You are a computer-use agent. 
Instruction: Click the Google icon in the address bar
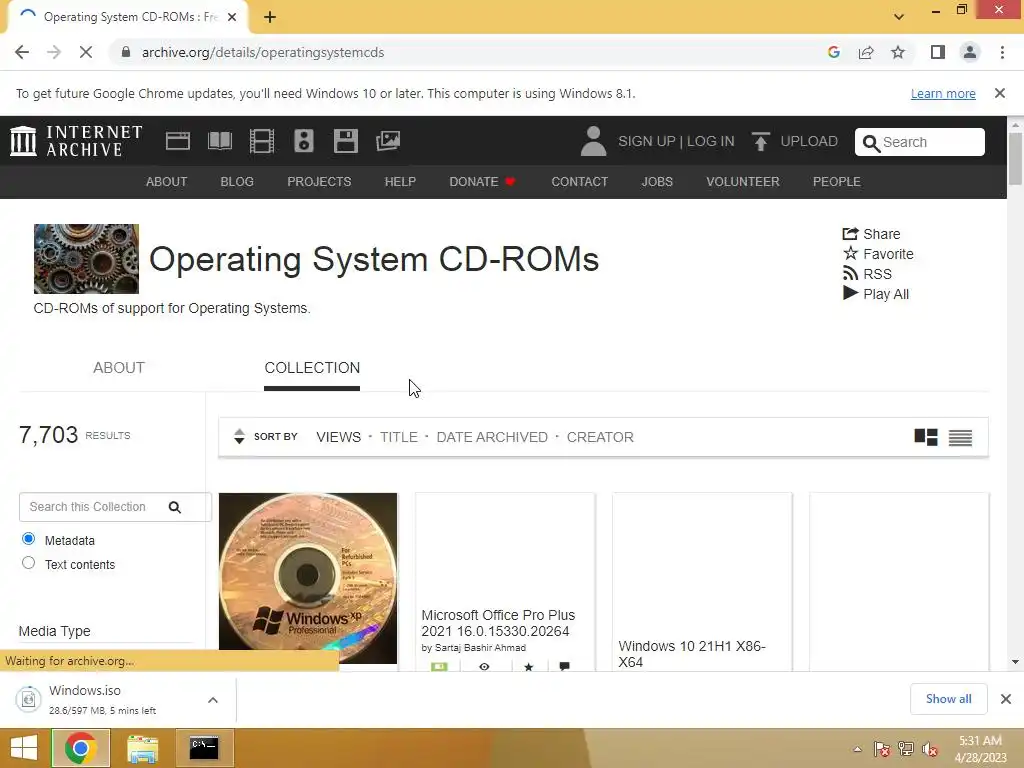pyautogui.click(x=833, y=52)
